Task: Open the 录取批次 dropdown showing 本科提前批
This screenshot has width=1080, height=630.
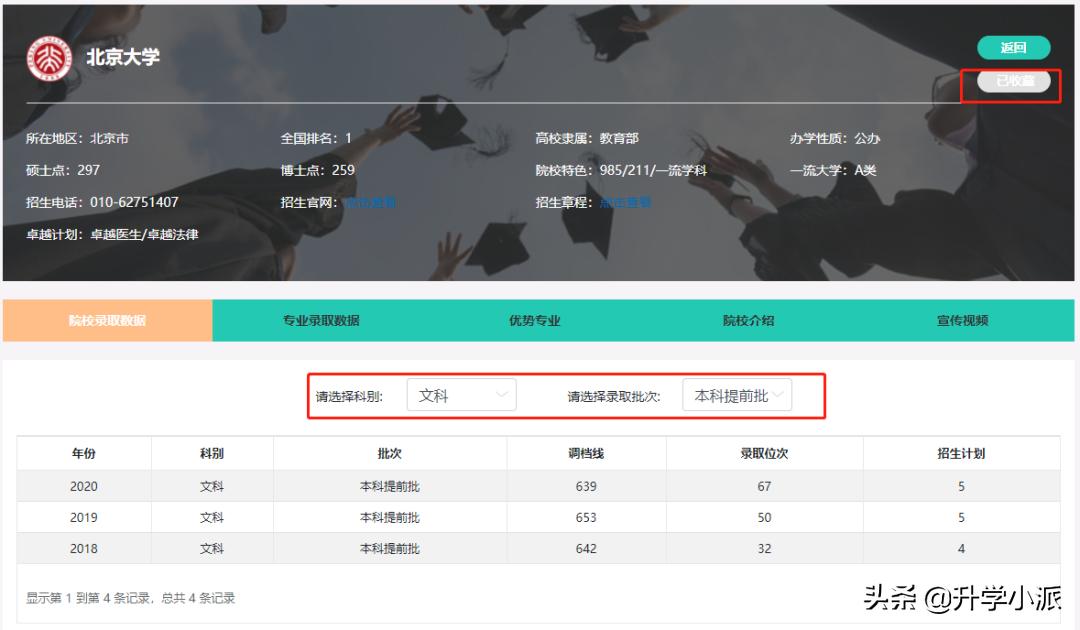Action: [x=735, y=394]
